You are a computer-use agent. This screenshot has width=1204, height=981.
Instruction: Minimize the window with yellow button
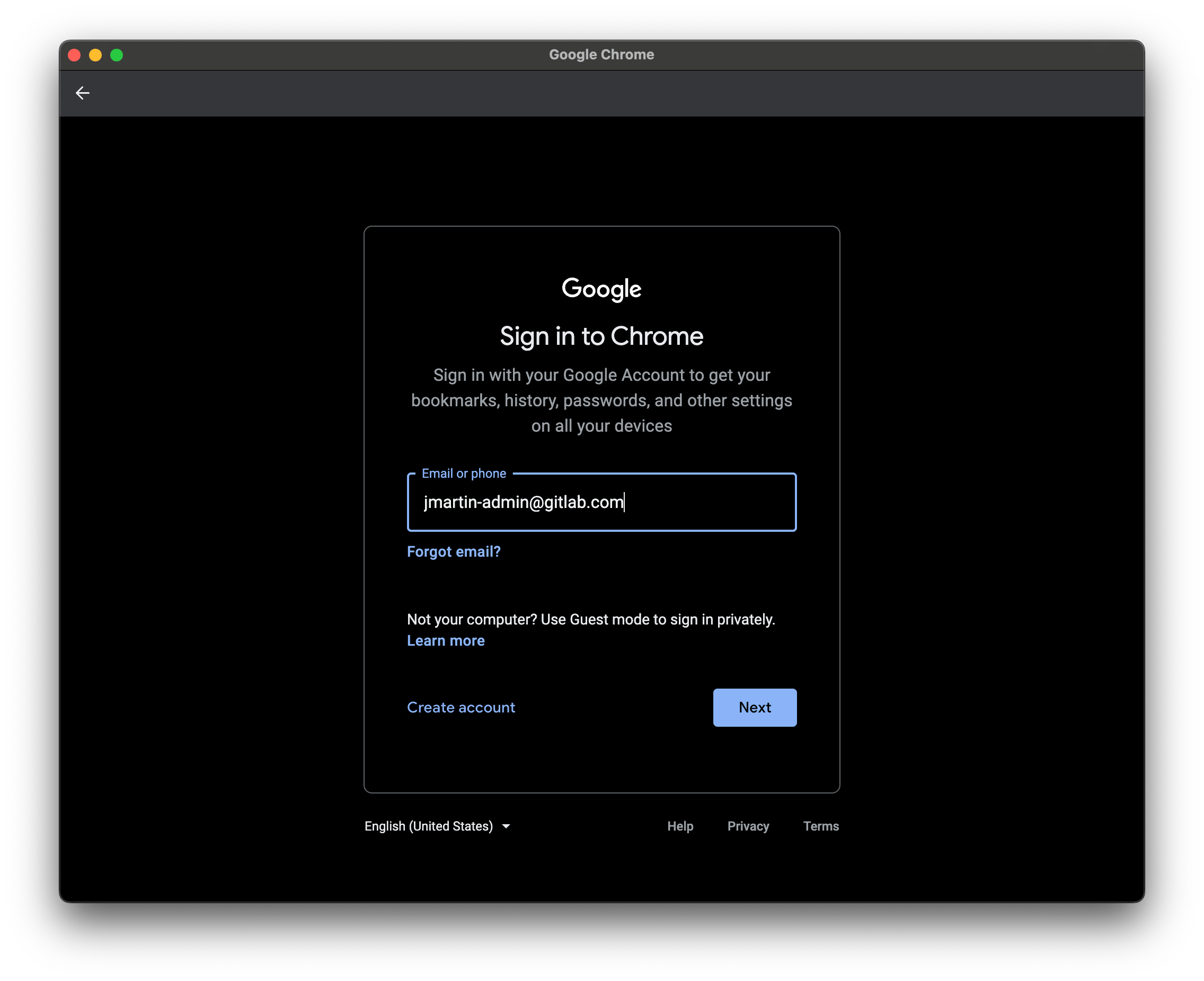[95, 55]
